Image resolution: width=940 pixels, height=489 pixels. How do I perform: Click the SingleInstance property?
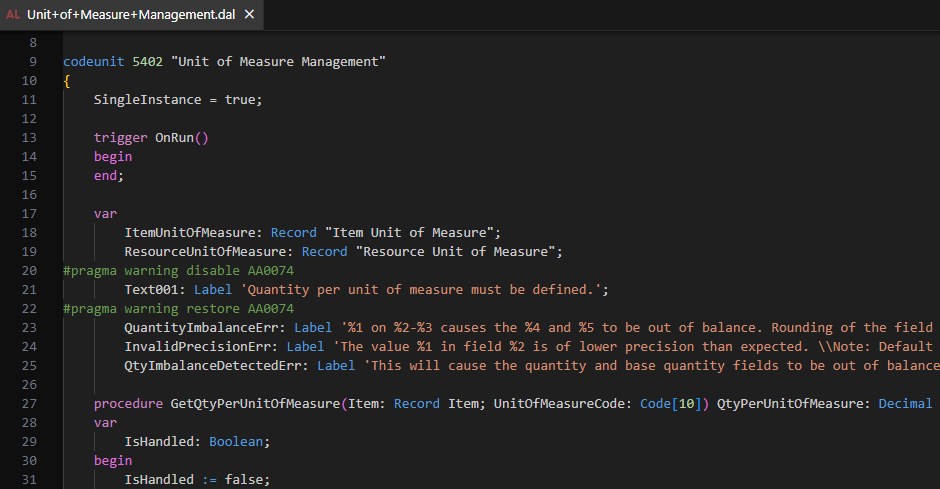click(x=147, y=99)
